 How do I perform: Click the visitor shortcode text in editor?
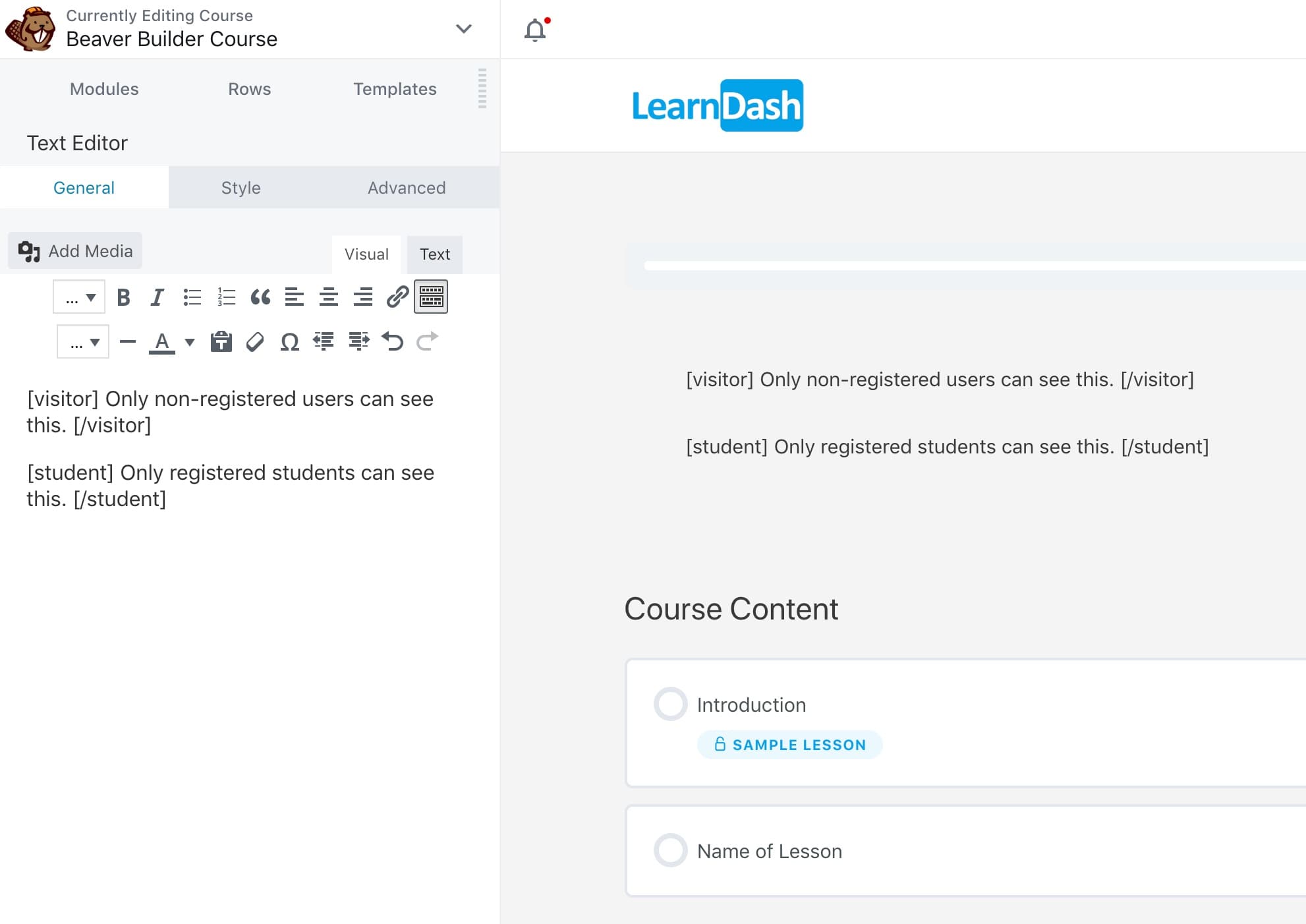[230, 412]
